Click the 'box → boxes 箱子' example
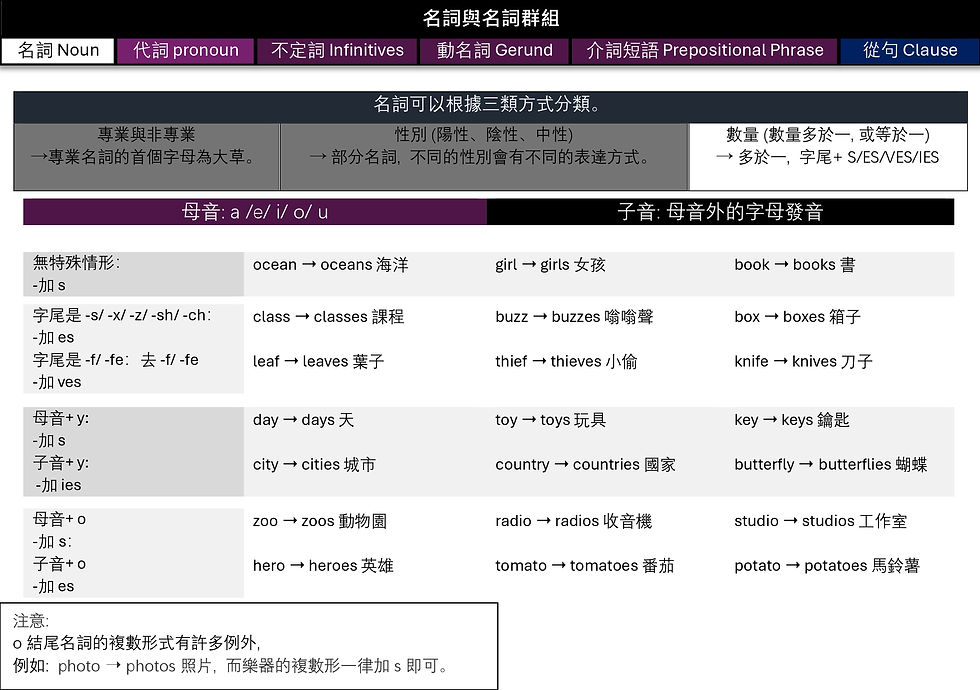 pos(798,317)
